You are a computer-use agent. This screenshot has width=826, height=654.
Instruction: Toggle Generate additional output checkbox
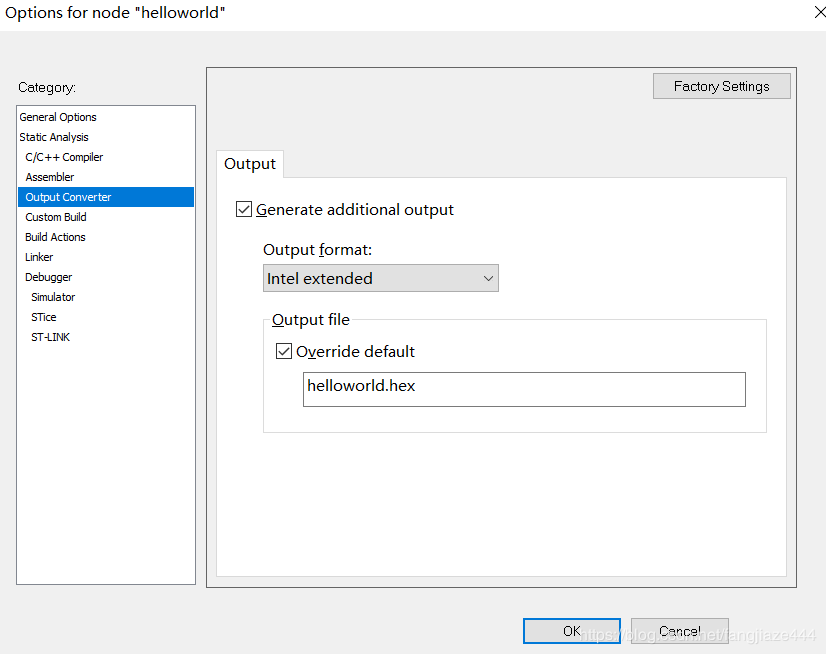[244, 210]
